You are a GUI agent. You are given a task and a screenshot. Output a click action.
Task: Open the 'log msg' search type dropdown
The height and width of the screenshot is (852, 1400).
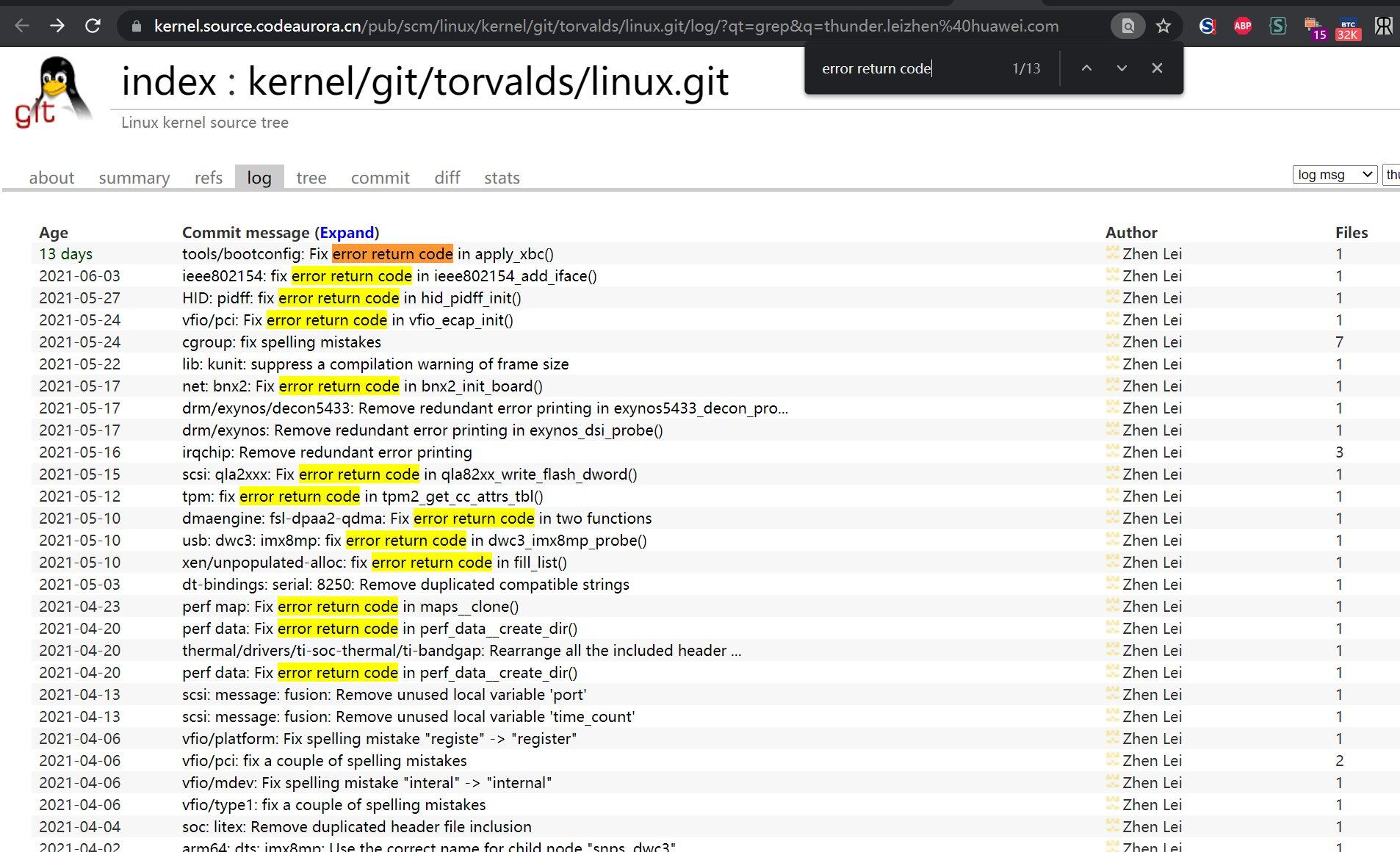pyautogui.click(x=1335, y=175)
